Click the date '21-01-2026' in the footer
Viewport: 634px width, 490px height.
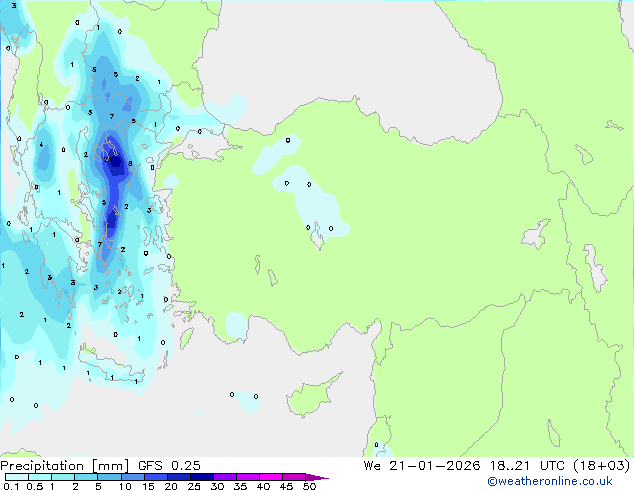click(435, 466)
